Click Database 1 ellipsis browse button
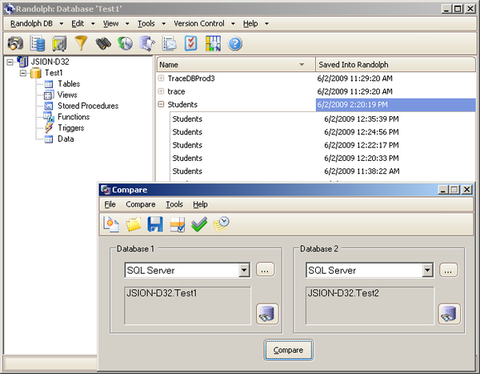This screenshot has width=480, height=374. click(265, 270)
